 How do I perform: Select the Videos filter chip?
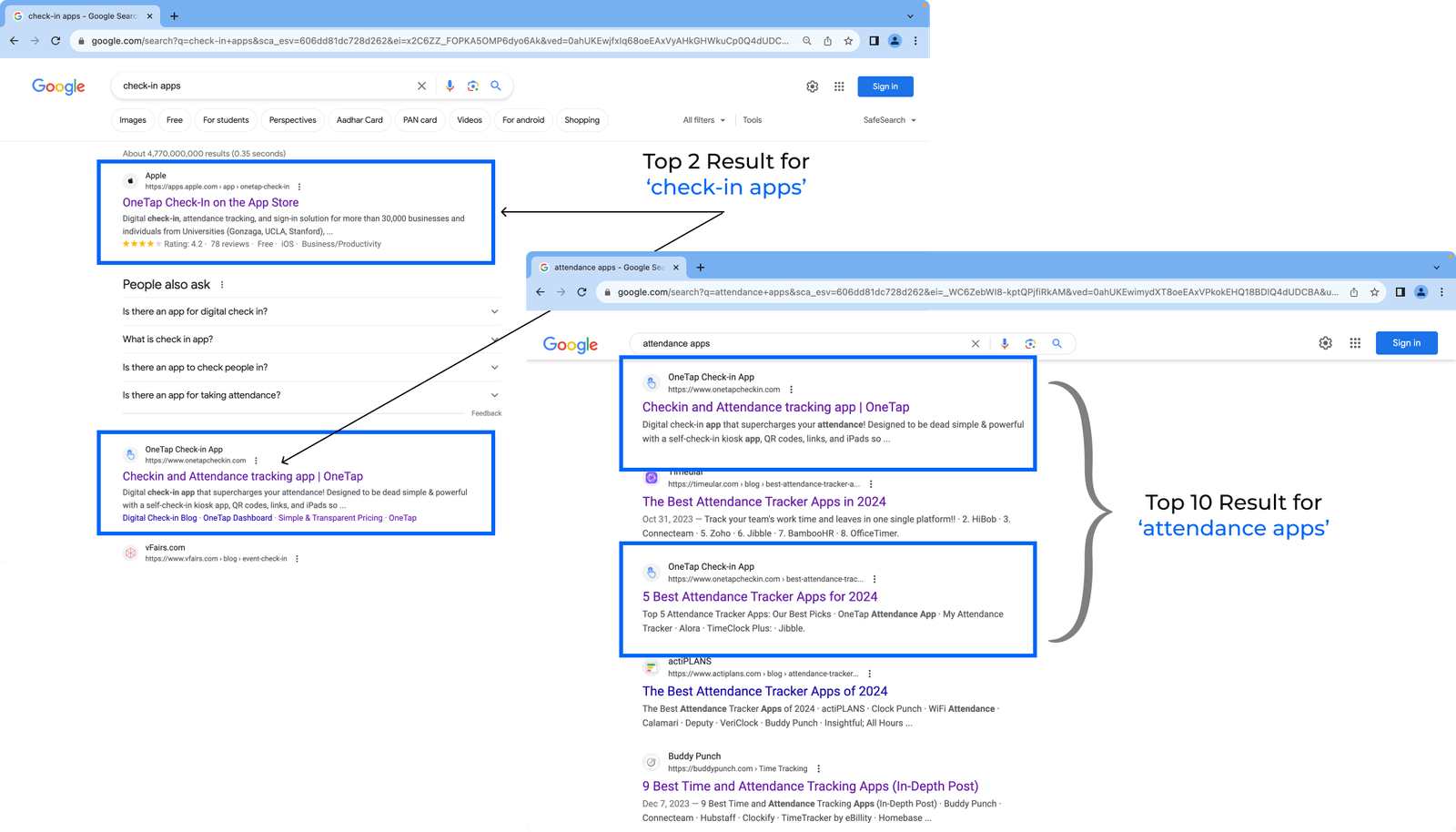(470, 120)
